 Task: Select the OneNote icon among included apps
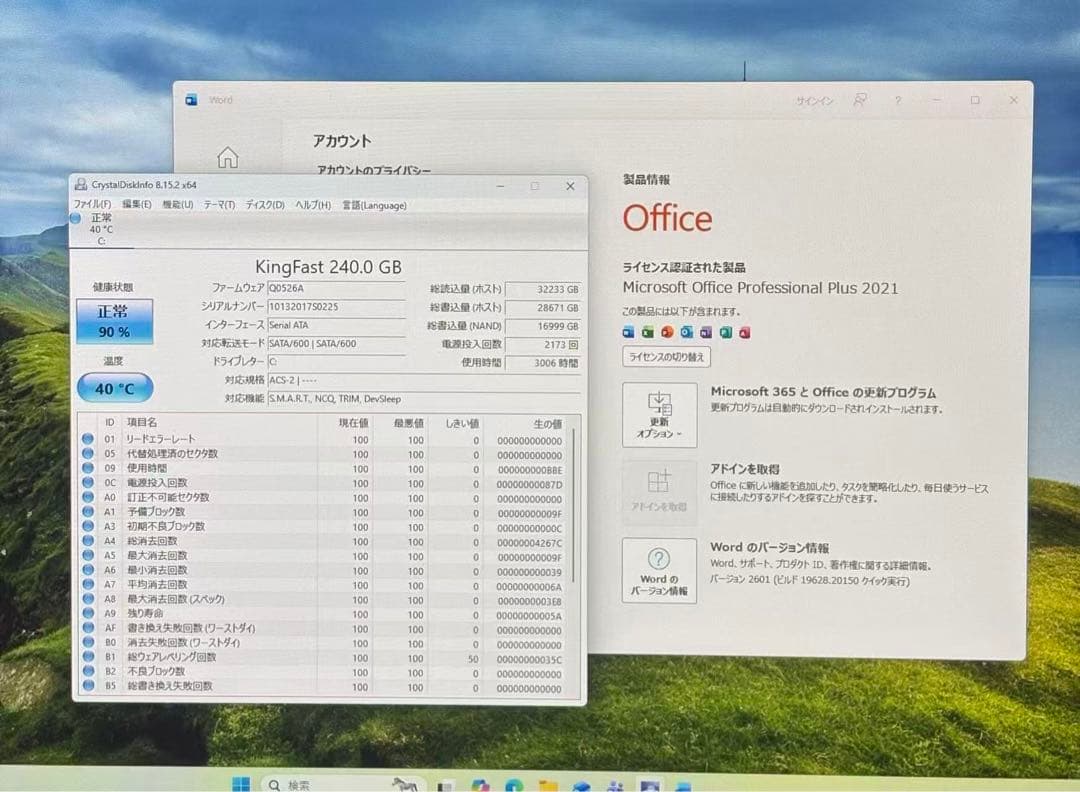(x=706, y=332)
